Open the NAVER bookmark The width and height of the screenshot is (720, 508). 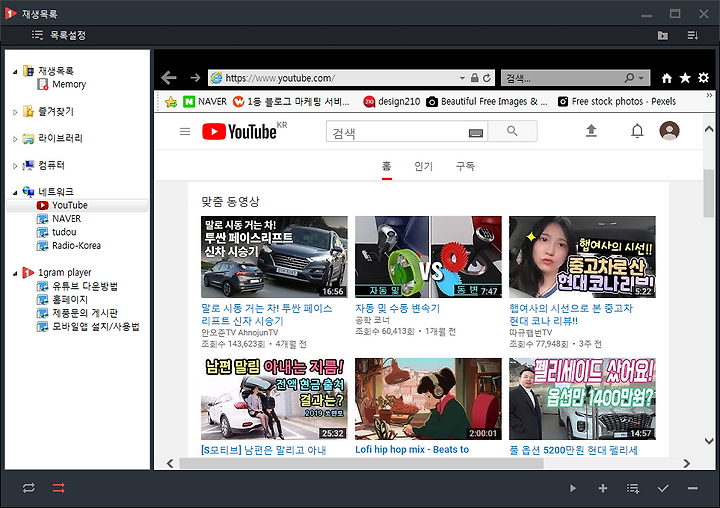[x=205, y=102]
